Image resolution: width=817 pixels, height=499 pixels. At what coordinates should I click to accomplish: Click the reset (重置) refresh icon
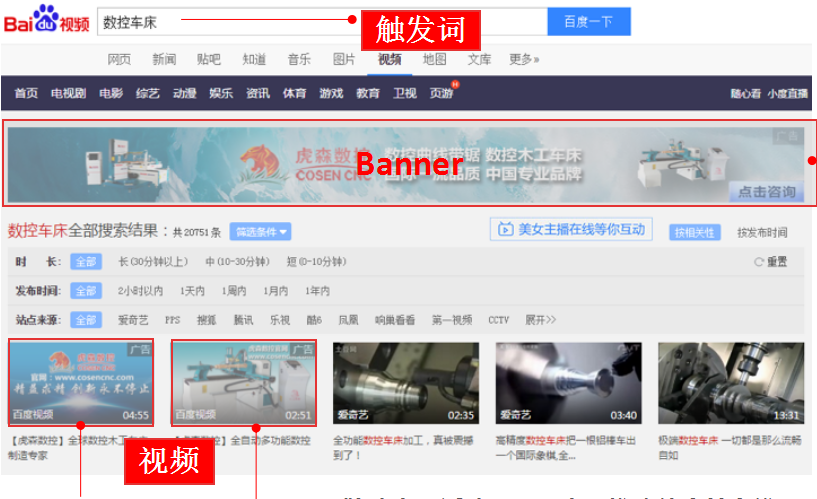tap(759, 262)
